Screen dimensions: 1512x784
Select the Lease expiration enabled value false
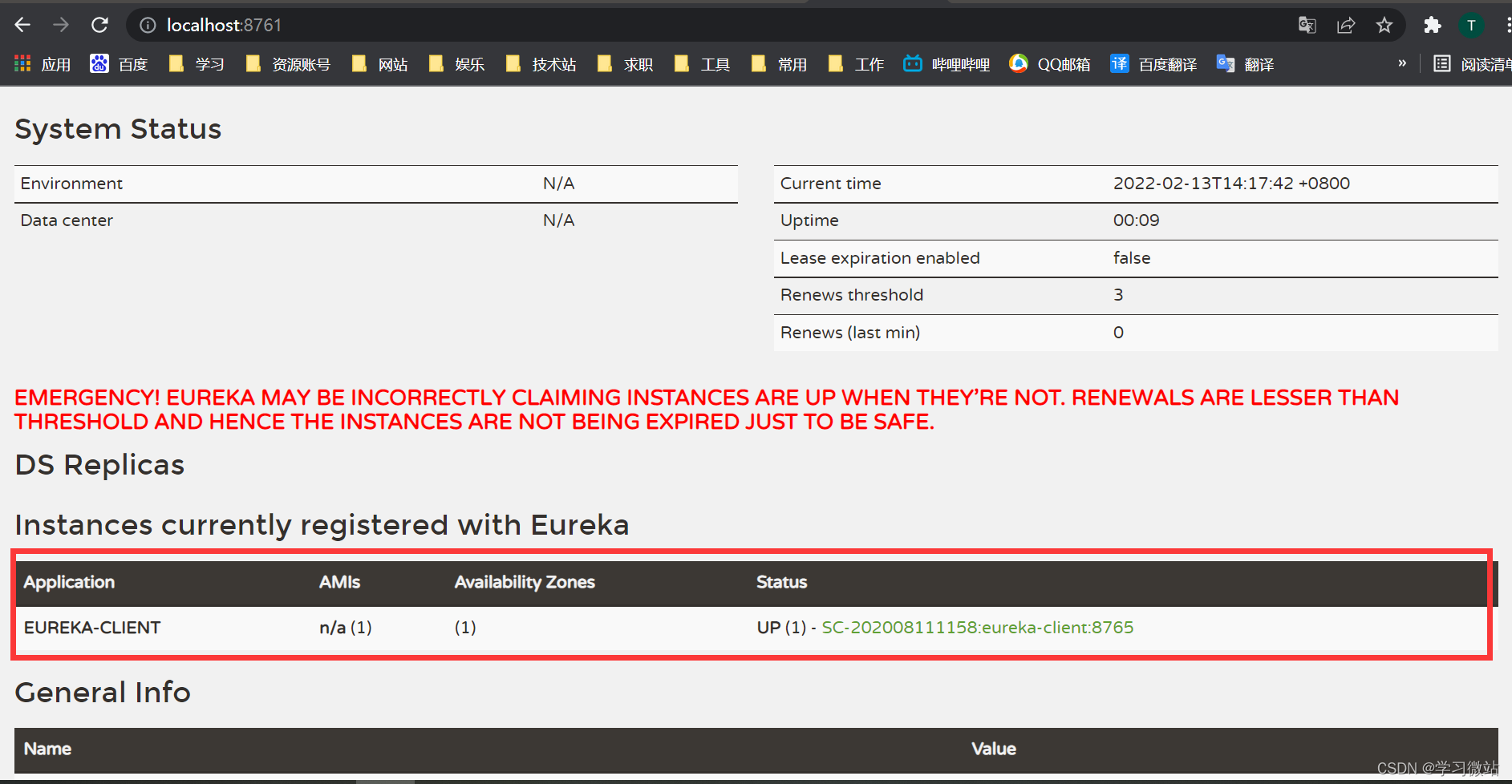click(x=1132, y=258)
